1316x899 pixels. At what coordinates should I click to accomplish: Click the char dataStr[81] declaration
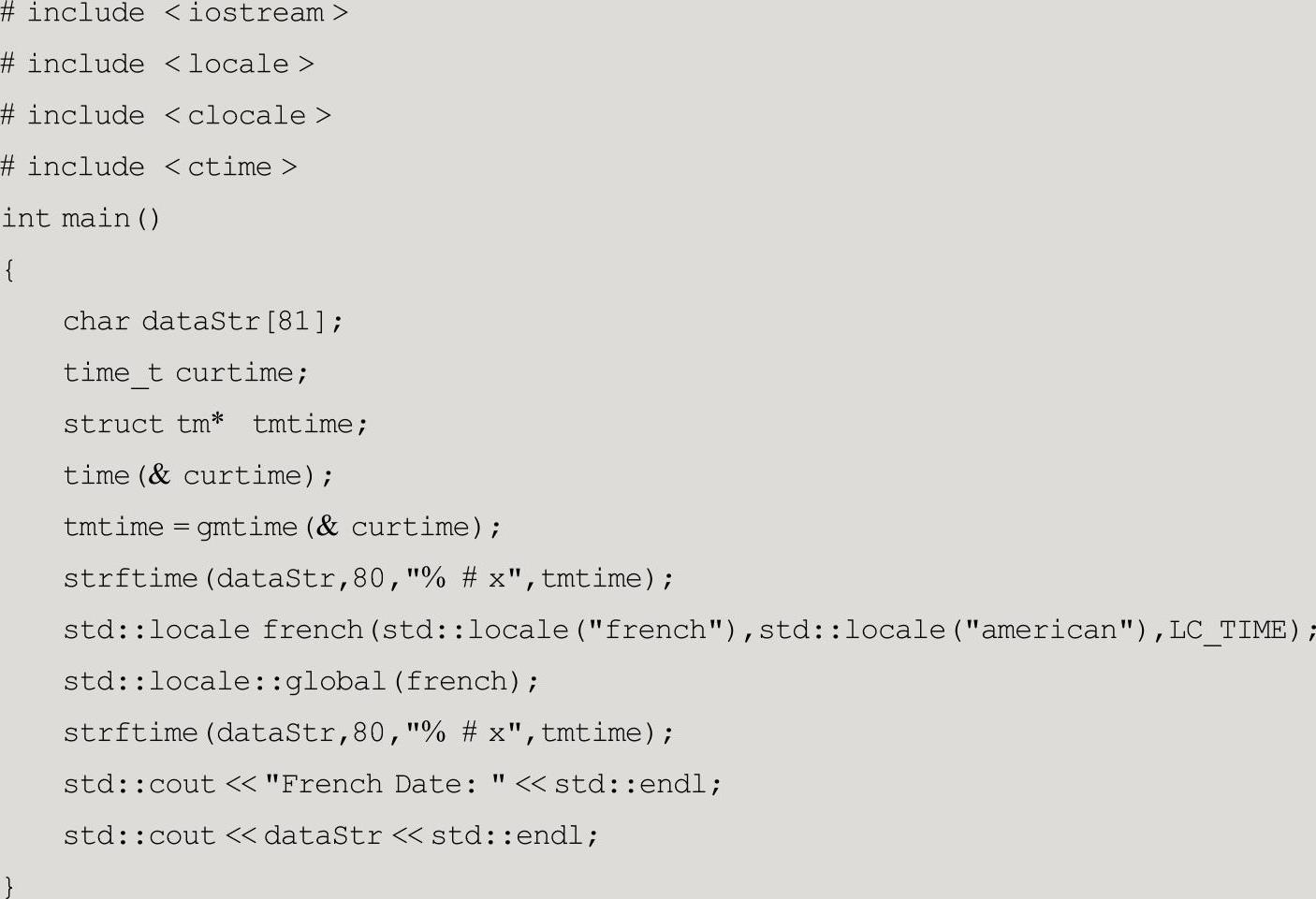pyautogui.click(x=203, y=322)
